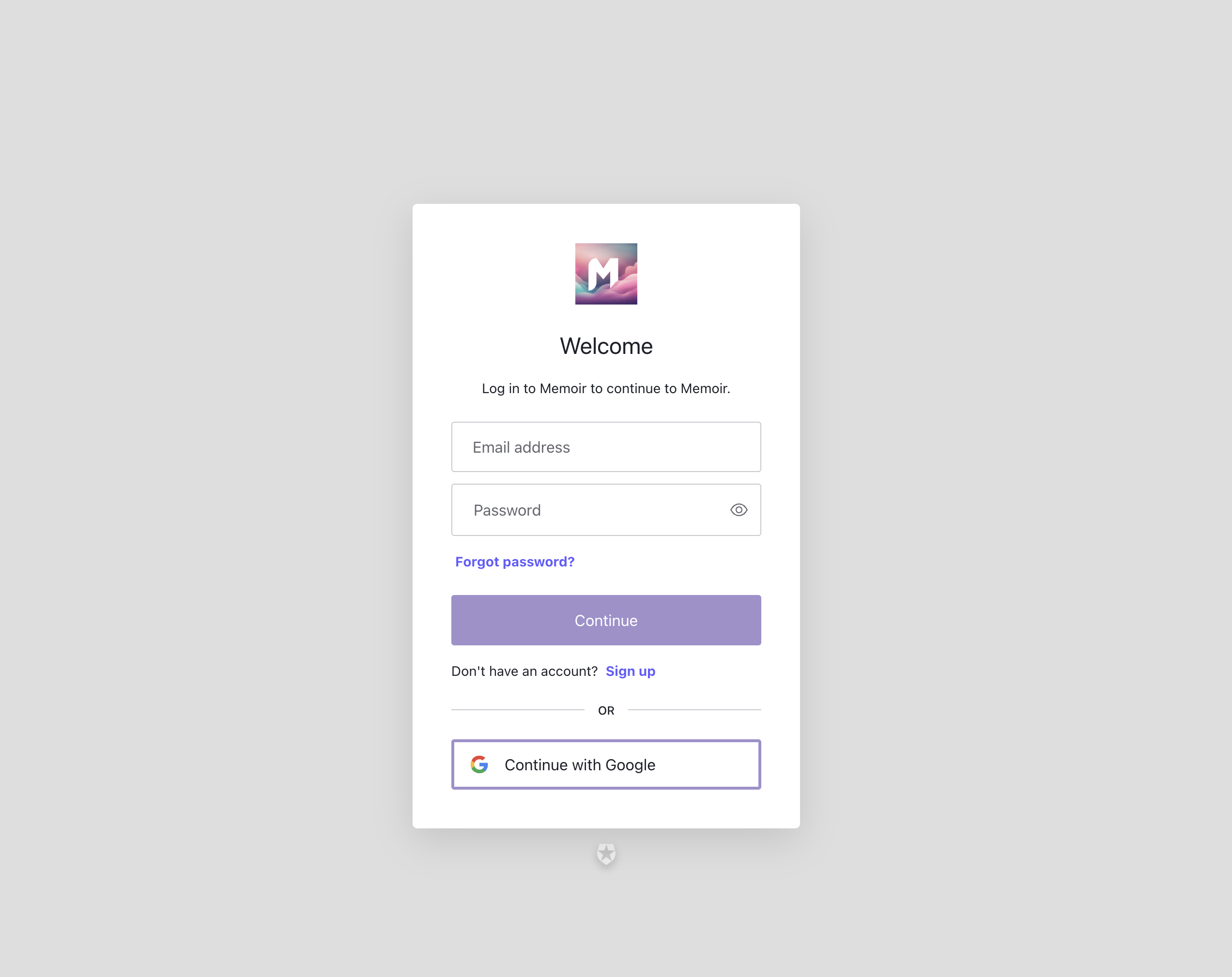The width and height of the screenshot is (1232, 977).
Task: Click the divider line left of OR
Action: pyautogui.click(x=518, y=710)
